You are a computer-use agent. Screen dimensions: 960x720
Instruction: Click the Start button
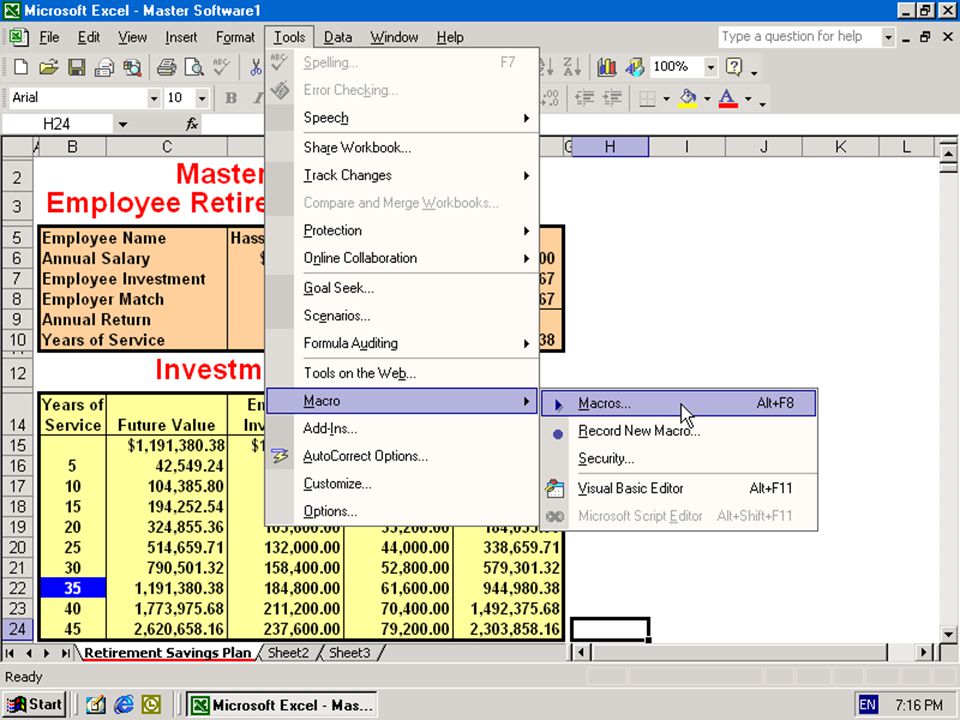pos(35,705)
